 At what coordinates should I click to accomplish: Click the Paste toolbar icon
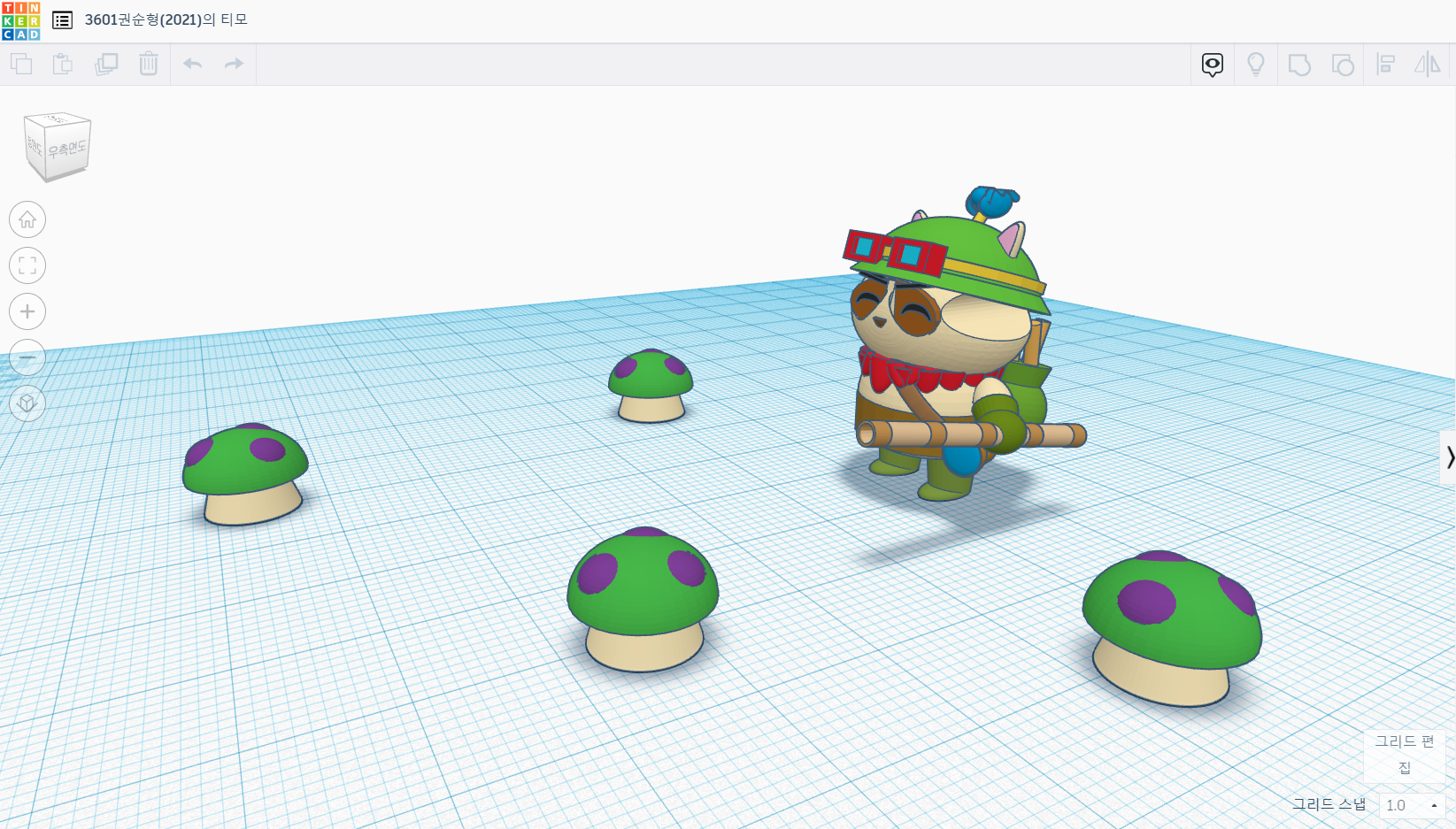(63, 64)
